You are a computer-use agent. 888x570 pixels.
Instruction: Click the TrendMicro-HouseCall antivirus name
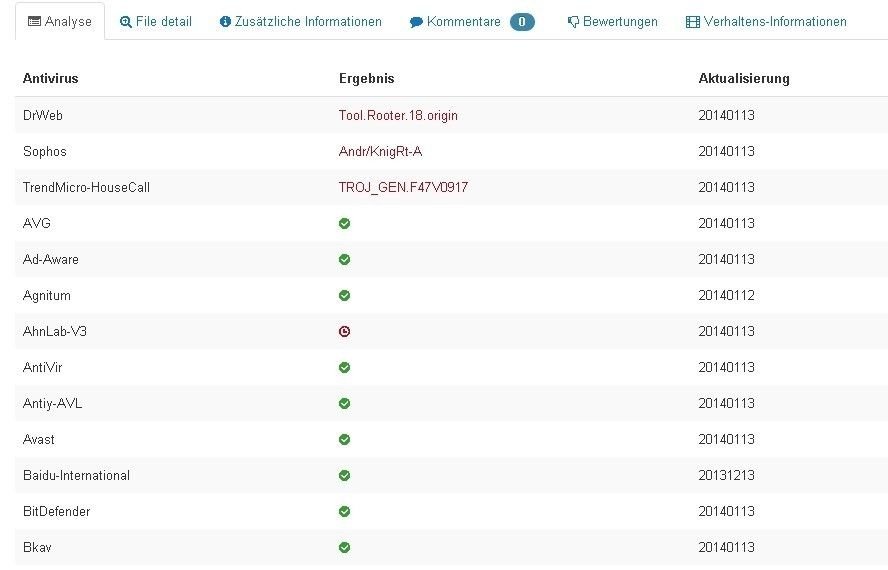[86, 188]
